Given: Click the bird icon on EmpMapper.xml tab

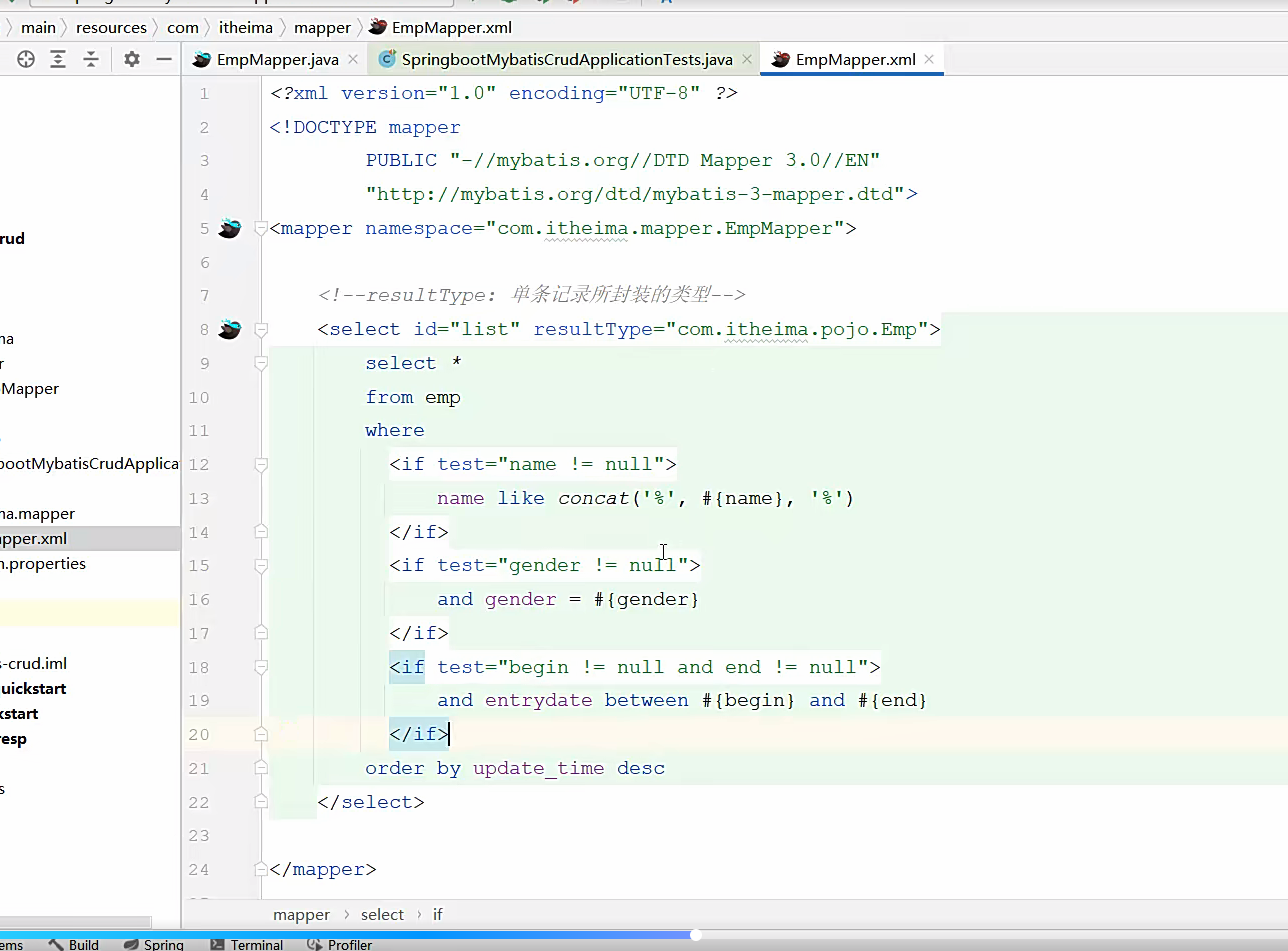Looking at the screenshot, I should tap(781, 59).
